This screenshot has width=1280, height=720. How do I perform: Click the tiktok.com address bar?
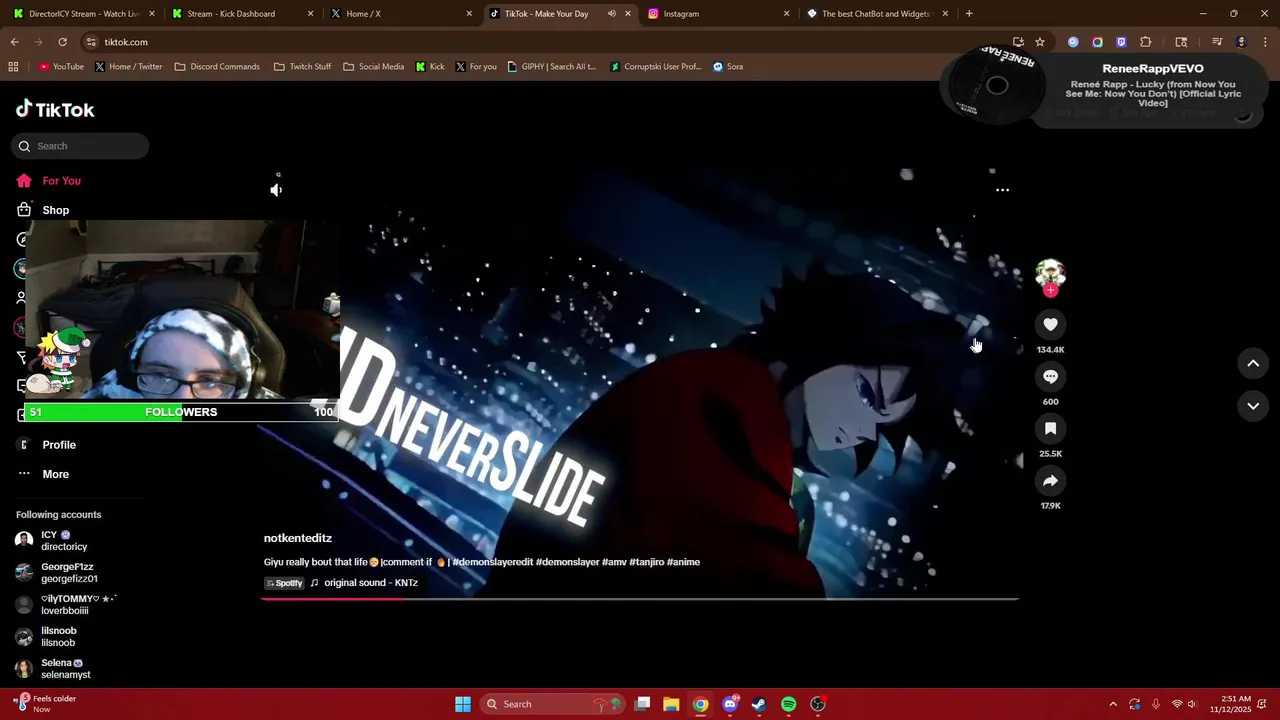540,42
